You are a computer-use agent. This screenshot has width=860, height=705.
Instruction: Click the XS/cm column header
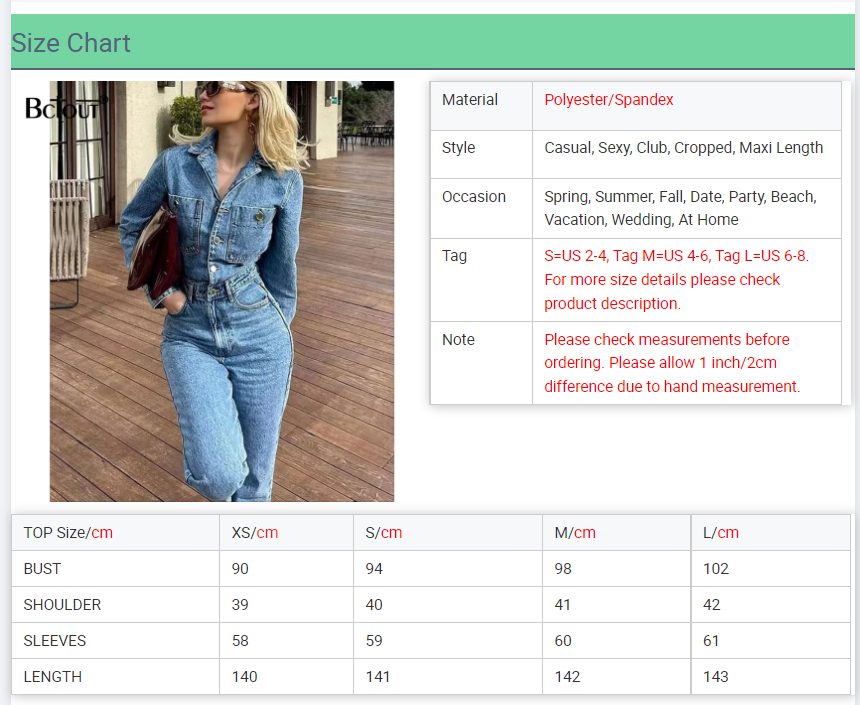click(x=255, y=533)
